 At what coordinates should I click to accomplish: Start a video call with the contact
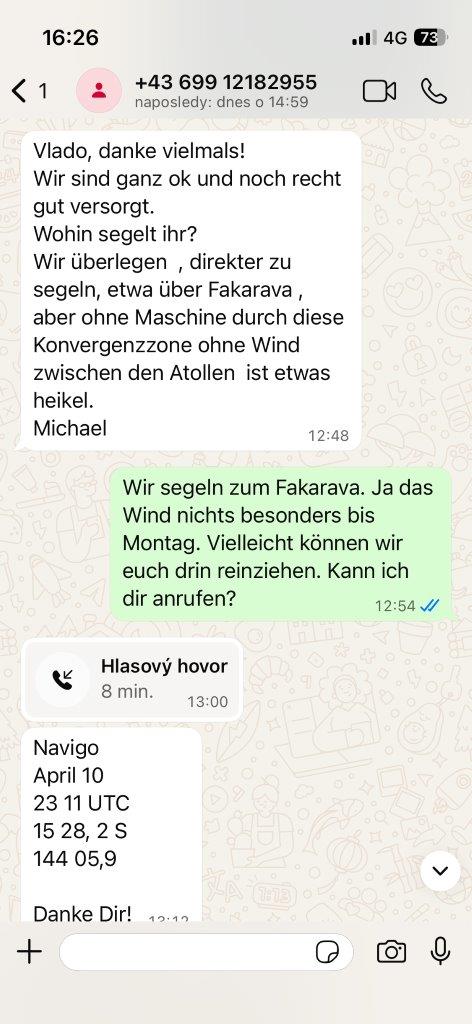[x=379, y=91]
